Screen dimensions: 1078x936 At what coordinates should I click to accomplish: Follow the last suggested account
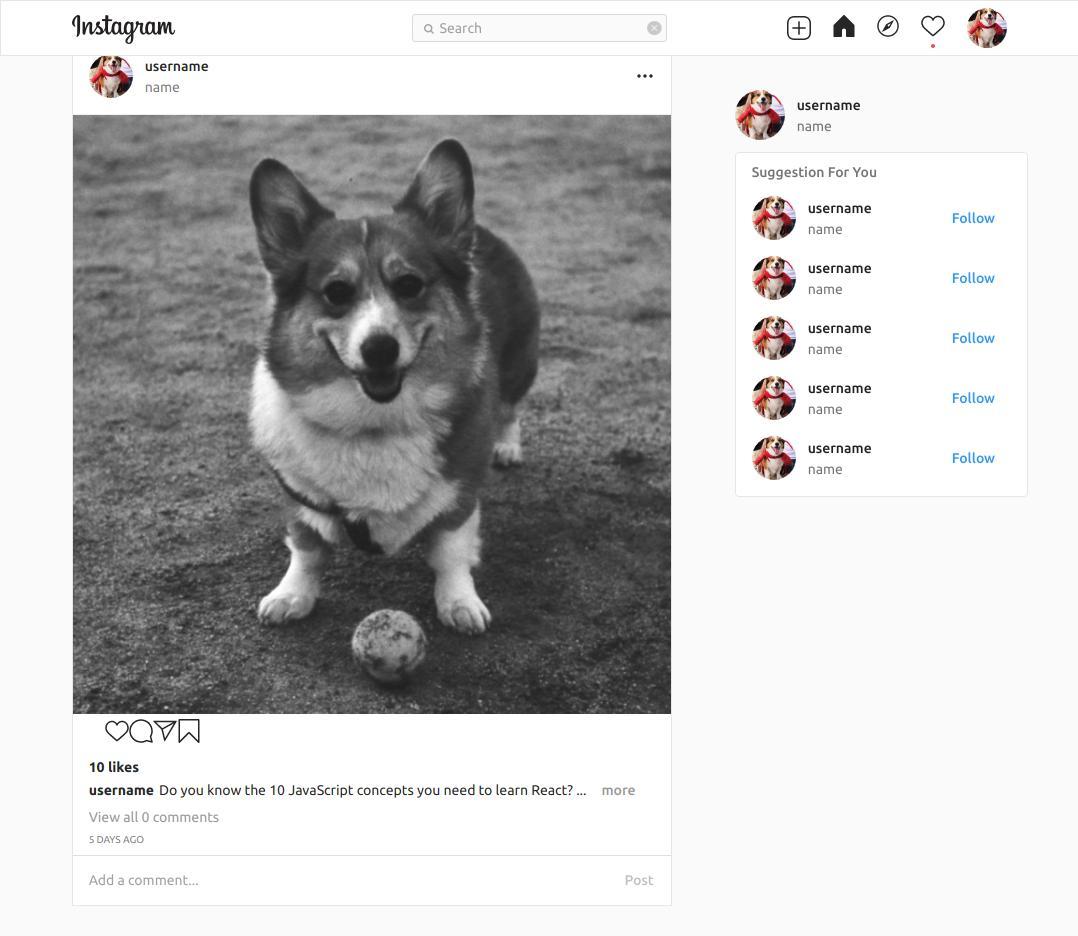coord(972,457)
